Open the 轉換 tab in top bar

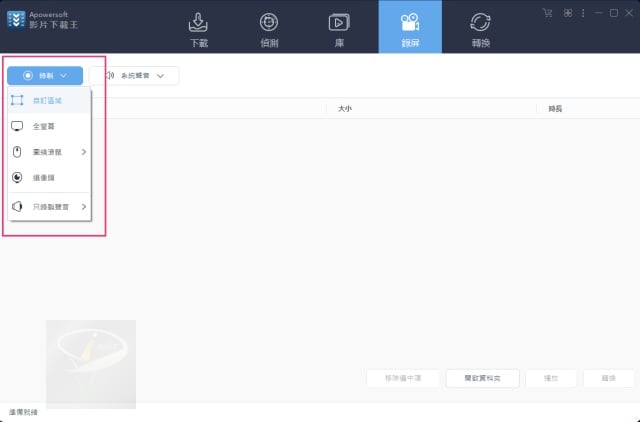pyautogui.click(x=480, y=30)
